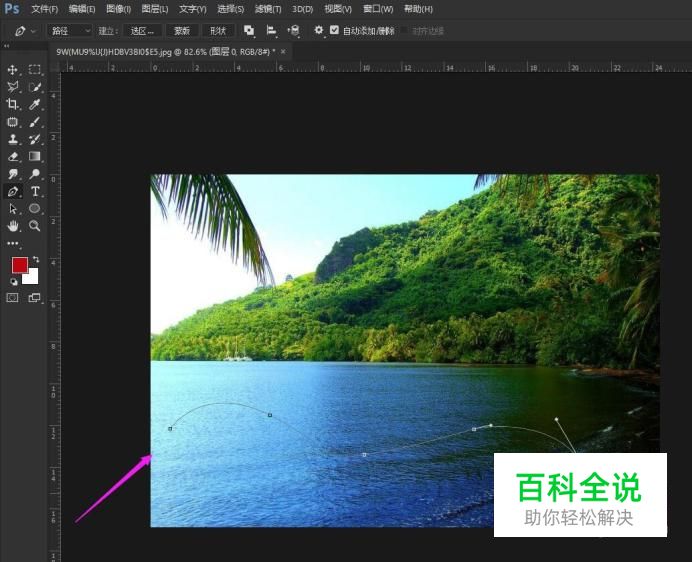Open the edit toolbar ellipsis
The height and width of the screenshot is (562, 692).
click(13, 243)
